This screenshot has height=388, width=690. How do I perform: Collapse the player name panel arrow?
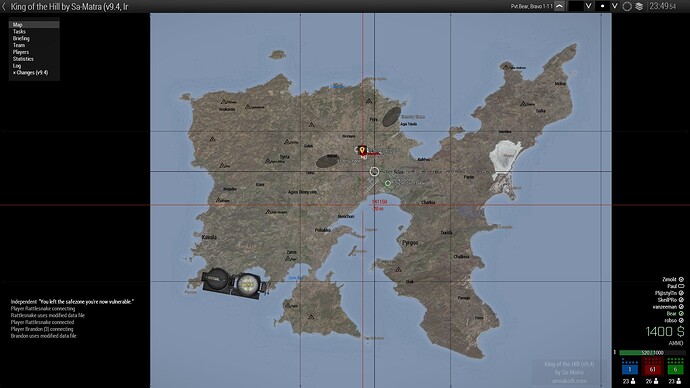pyautogui.click(x=559, y=6)
